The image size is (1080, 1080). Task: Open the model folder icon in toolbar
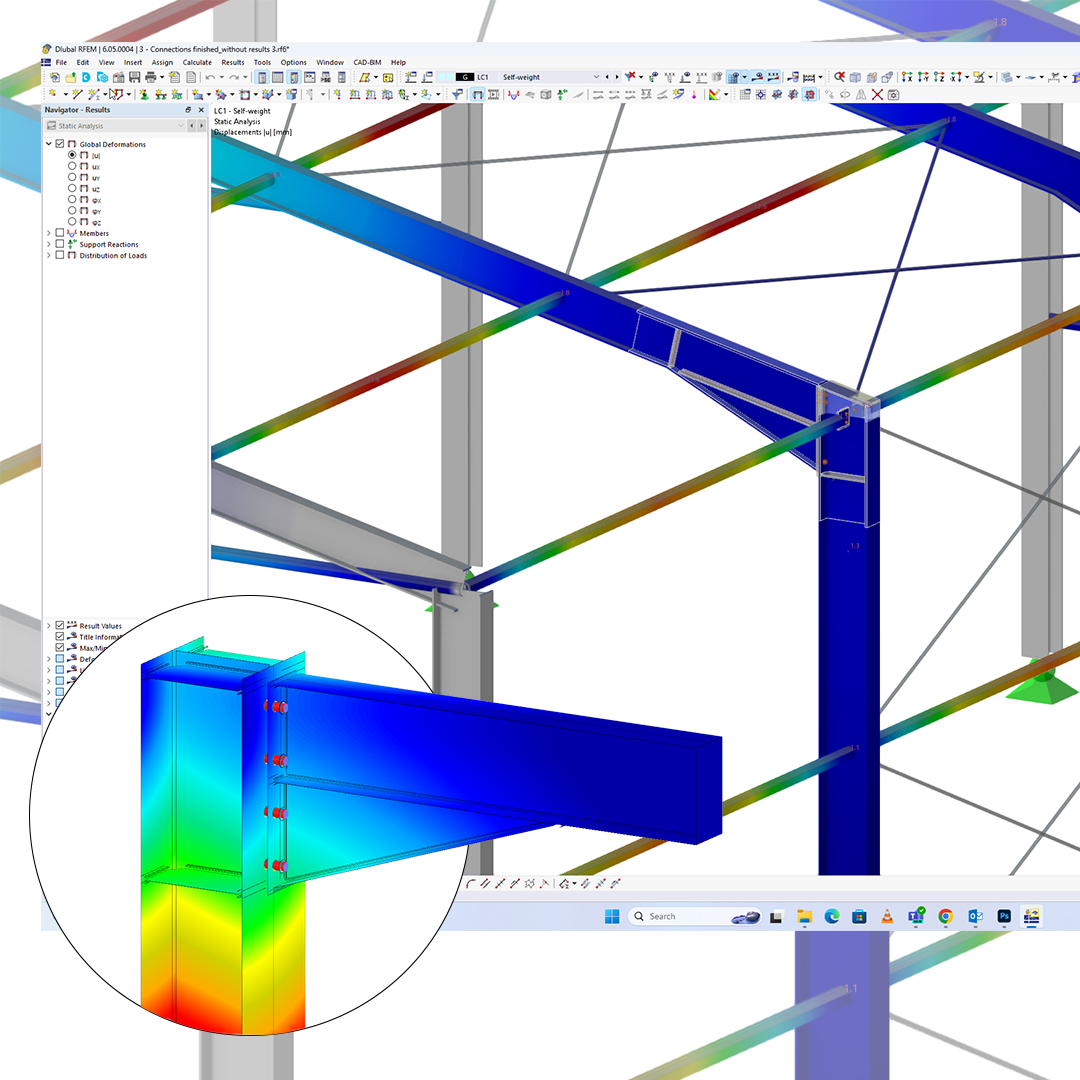[70, 77]
